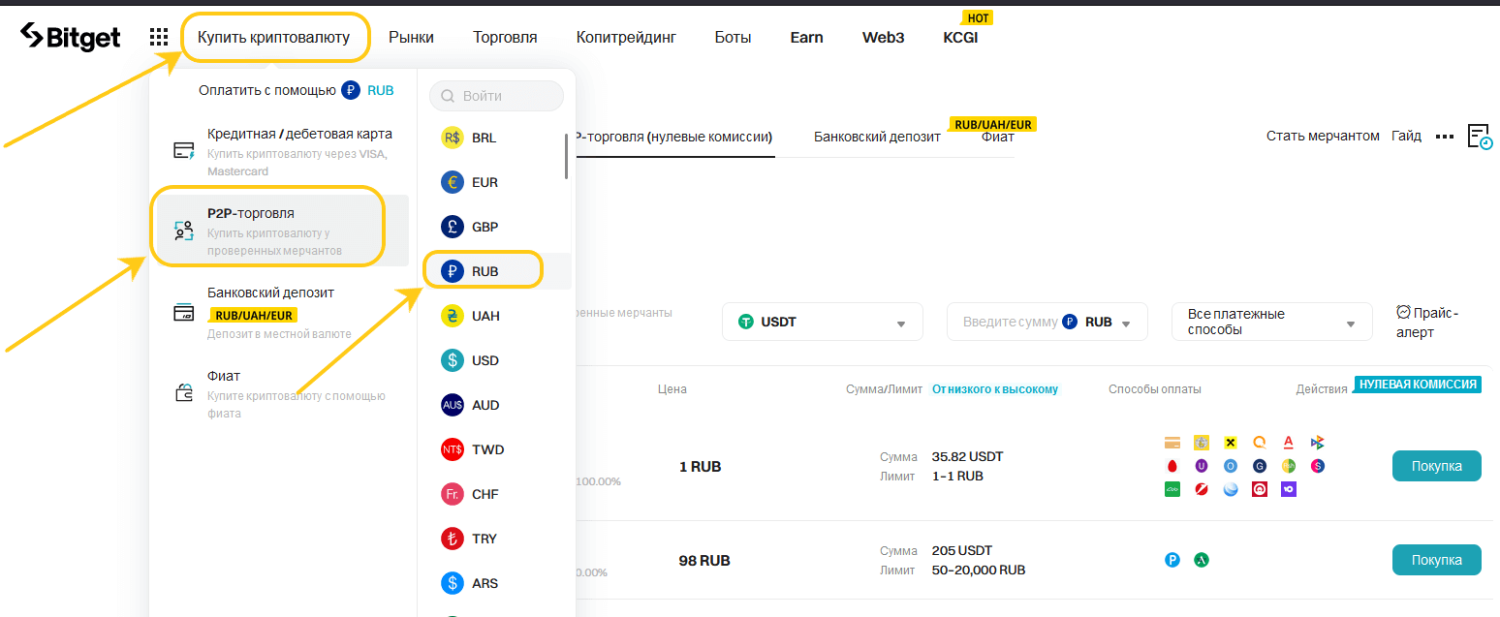This screenshot has width=1500, height=617.
Task: Choose GBP currency in list
Action: [x=496, y=227]
